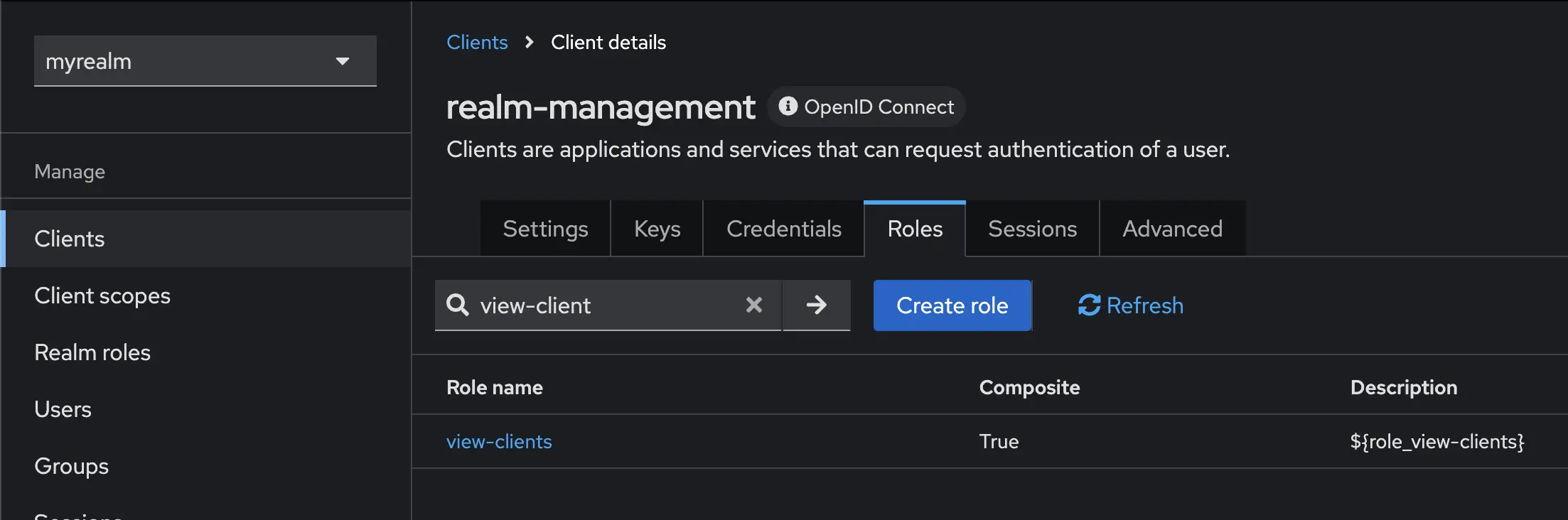Click the Role name column header
This screenshot has height=520, width=1568.
tap(495, 387)
